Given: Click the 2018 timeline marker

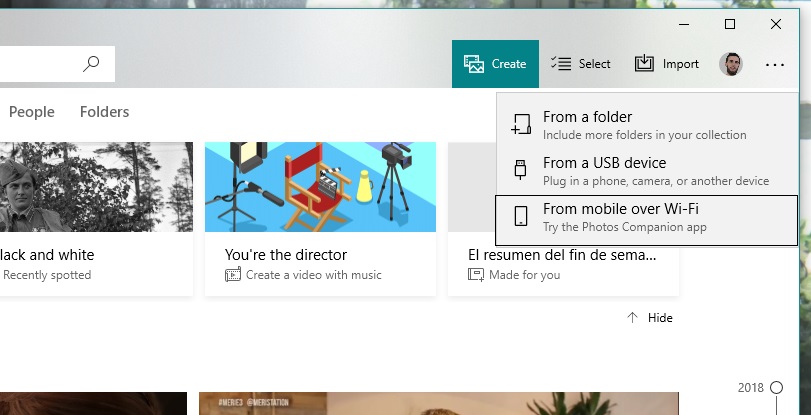Looking at the screenshot, I should [776, 387].
